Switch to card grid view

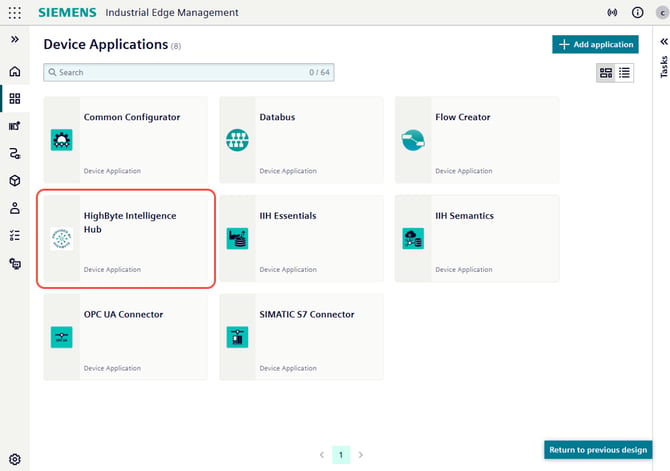tap(605, 73)
